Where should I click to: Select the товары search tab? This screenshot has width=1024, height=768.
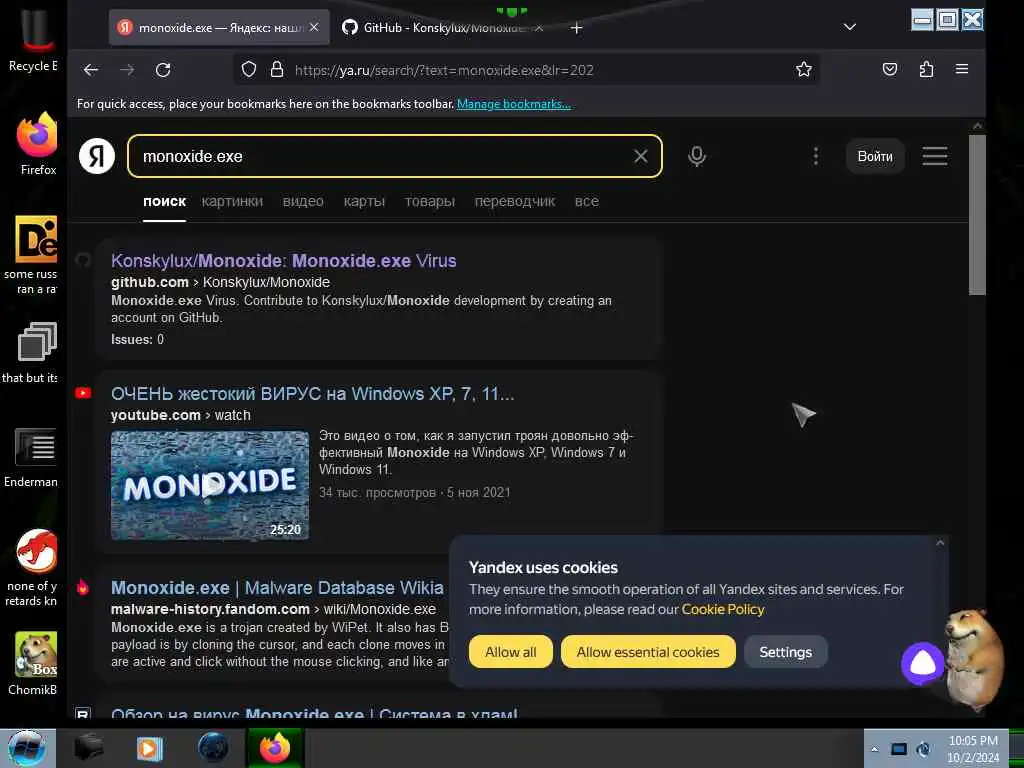[430, 201]
